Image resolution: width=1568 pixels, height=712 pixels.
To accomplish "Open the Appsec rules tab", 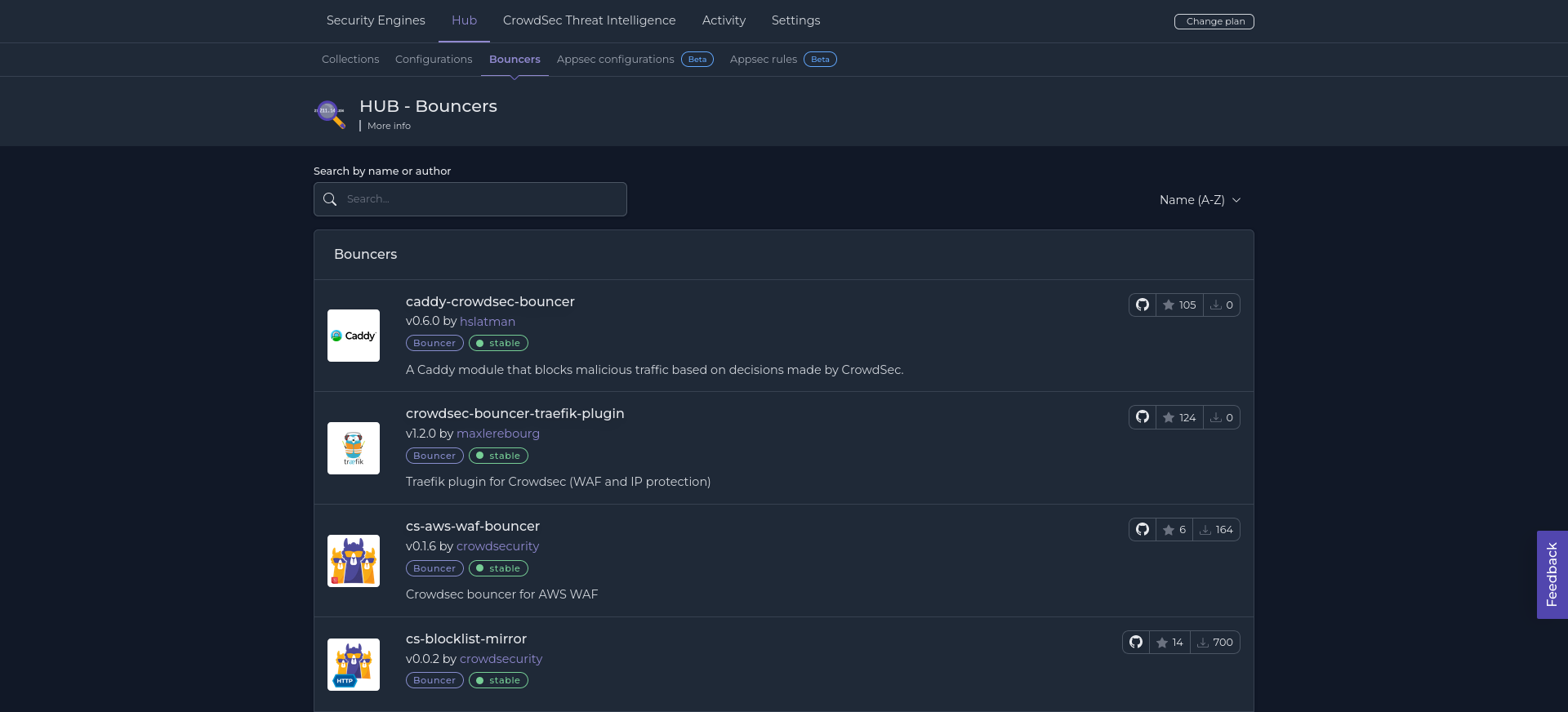I will [764, 60].
